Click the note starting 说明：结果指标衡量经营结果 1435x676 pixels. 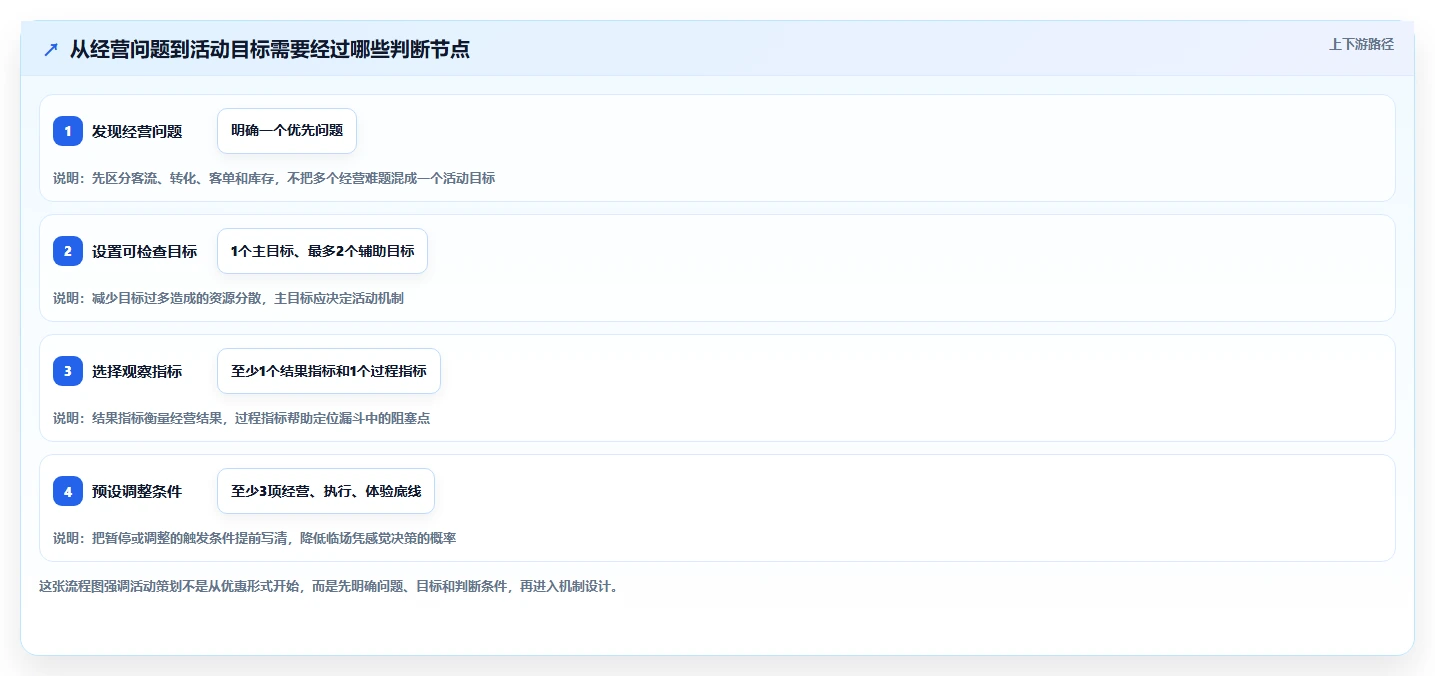(241, 418)
